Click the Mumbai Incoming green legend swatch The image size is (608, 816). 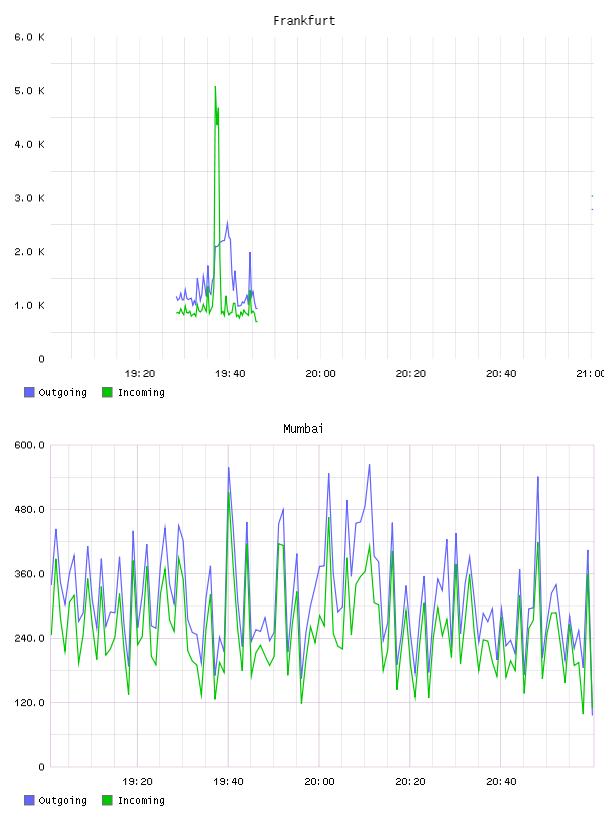107,800
